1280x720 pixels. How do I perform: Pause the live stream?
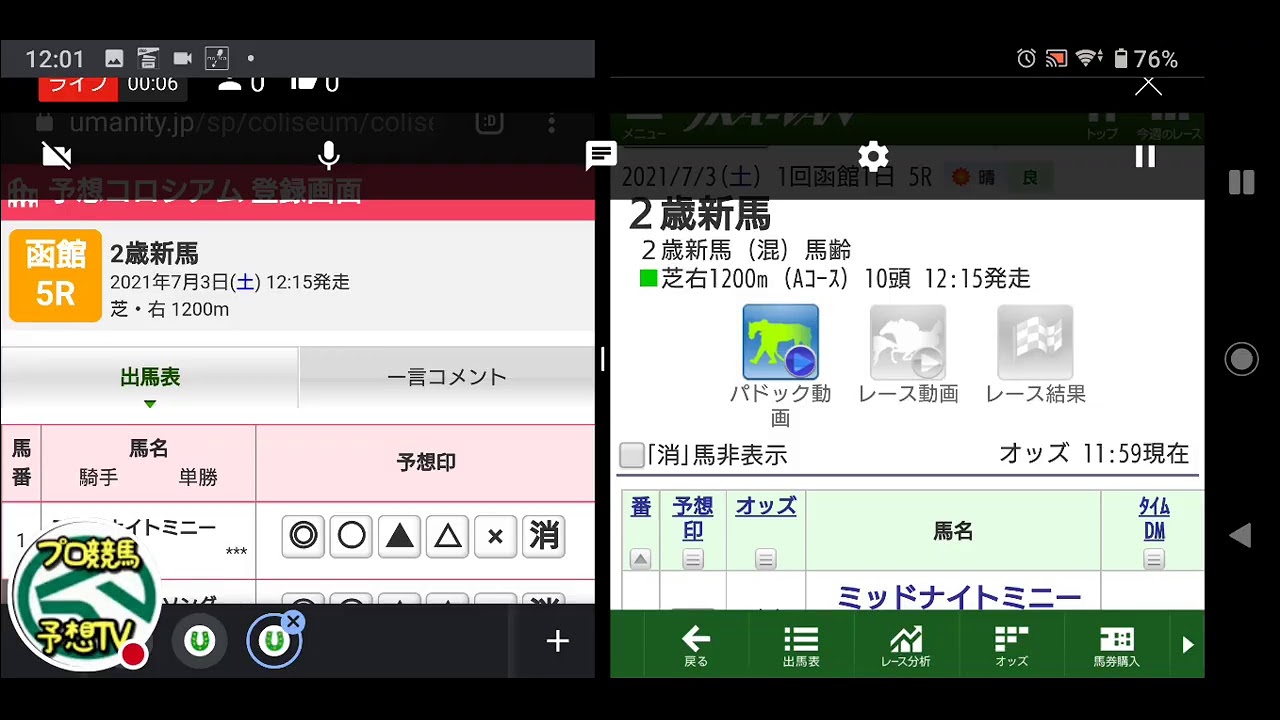coord(1145,156)
